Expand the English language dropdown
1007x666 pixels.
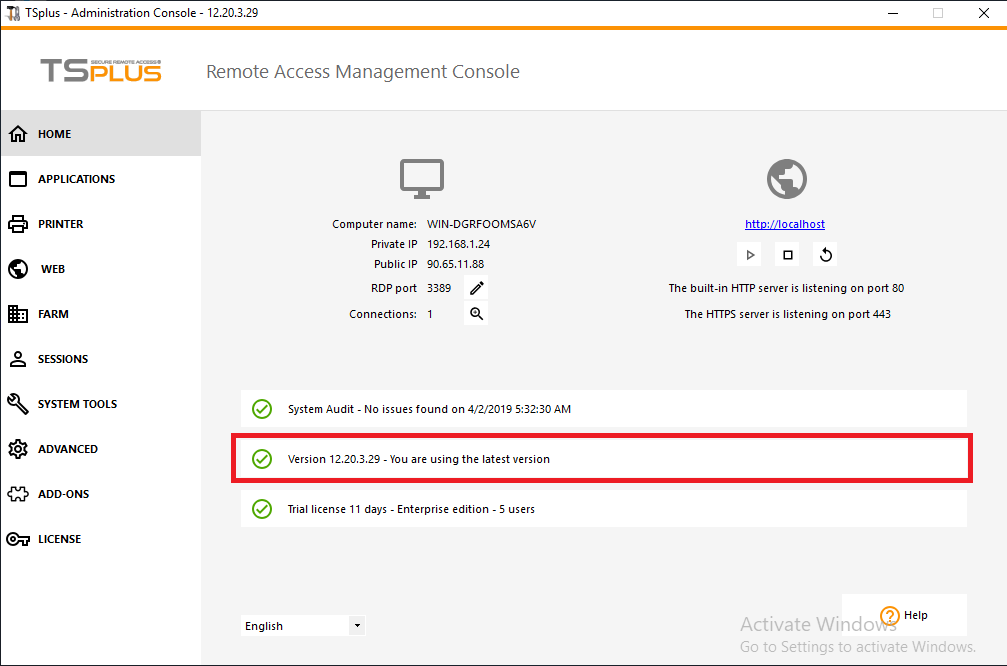[357, 626]
